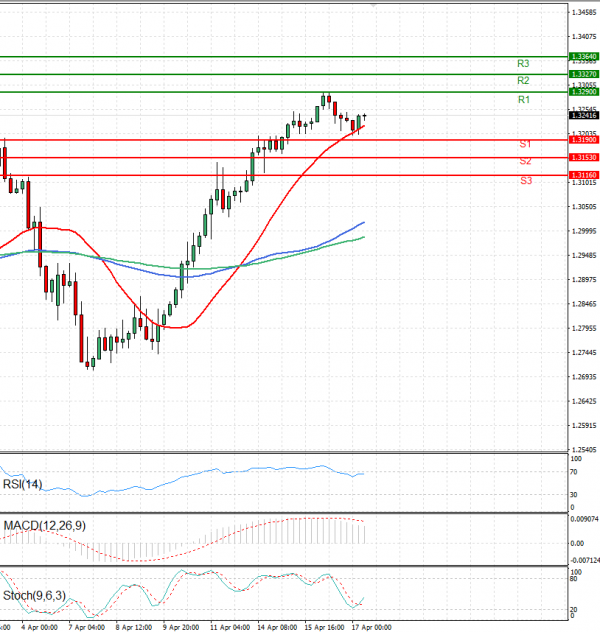600x632 pixels.
Task: Click the R1 resistance label
Action: click(523, 100)
